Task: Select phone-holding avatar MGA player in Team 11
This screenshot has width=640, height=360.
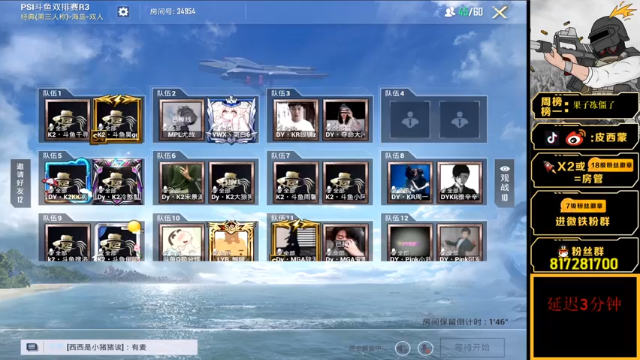Action: (345, 242)
